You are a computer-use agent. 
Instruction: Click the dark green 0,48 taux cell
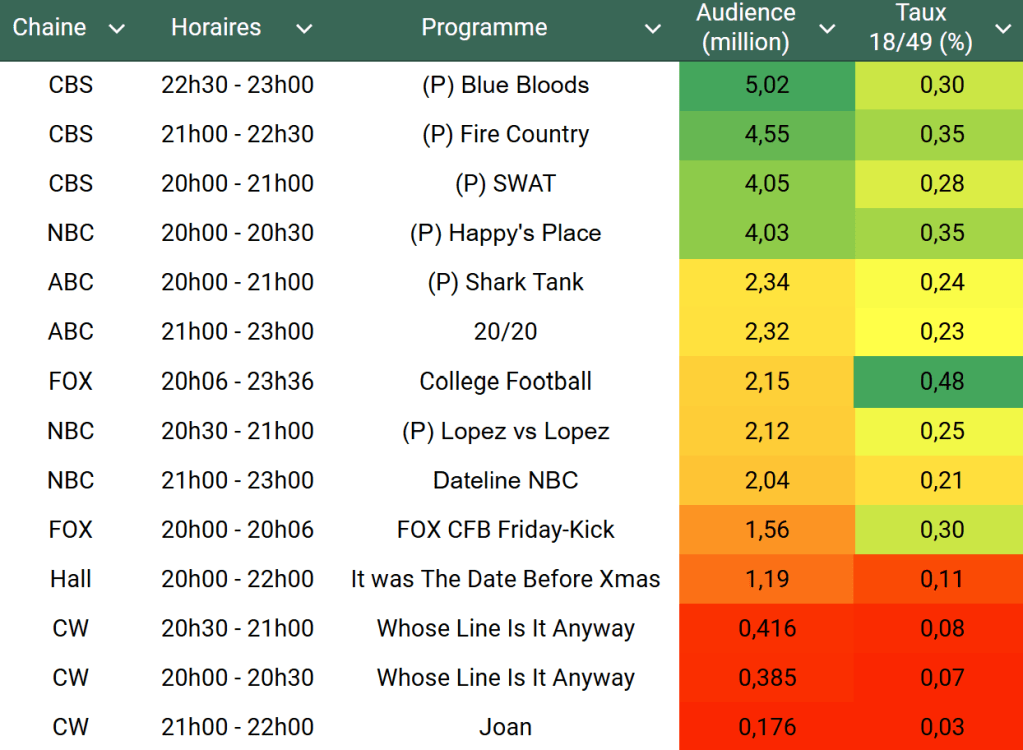[x=941, y=381]
